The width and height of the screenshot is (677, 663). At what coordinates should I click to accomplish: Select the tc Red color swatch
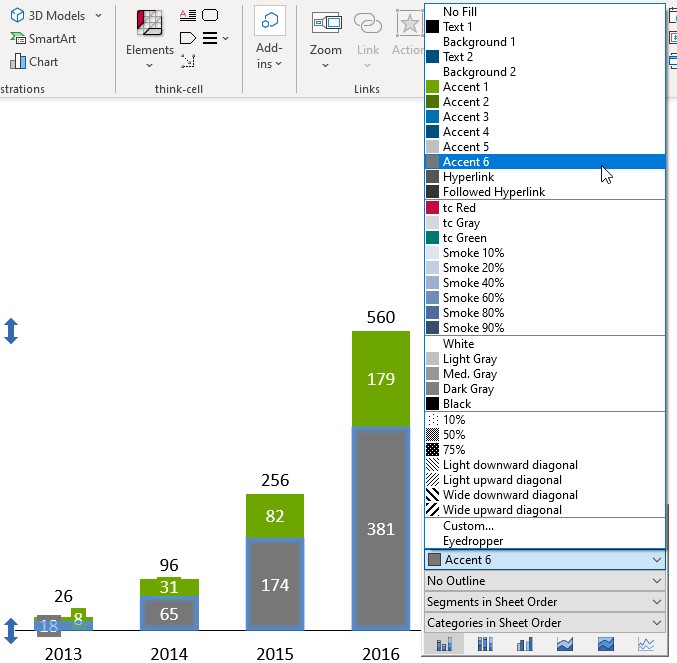pos(459,208)
